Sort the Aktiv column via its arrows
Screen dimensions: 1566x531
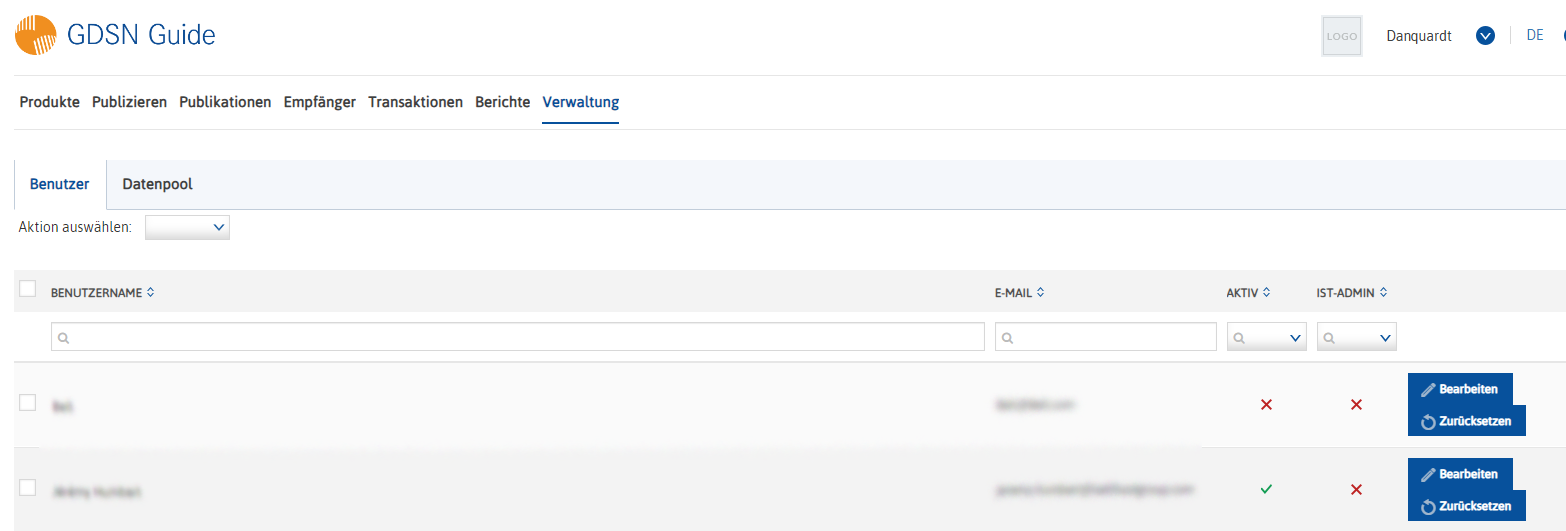pyautogui.click(x=1266, y=293)
